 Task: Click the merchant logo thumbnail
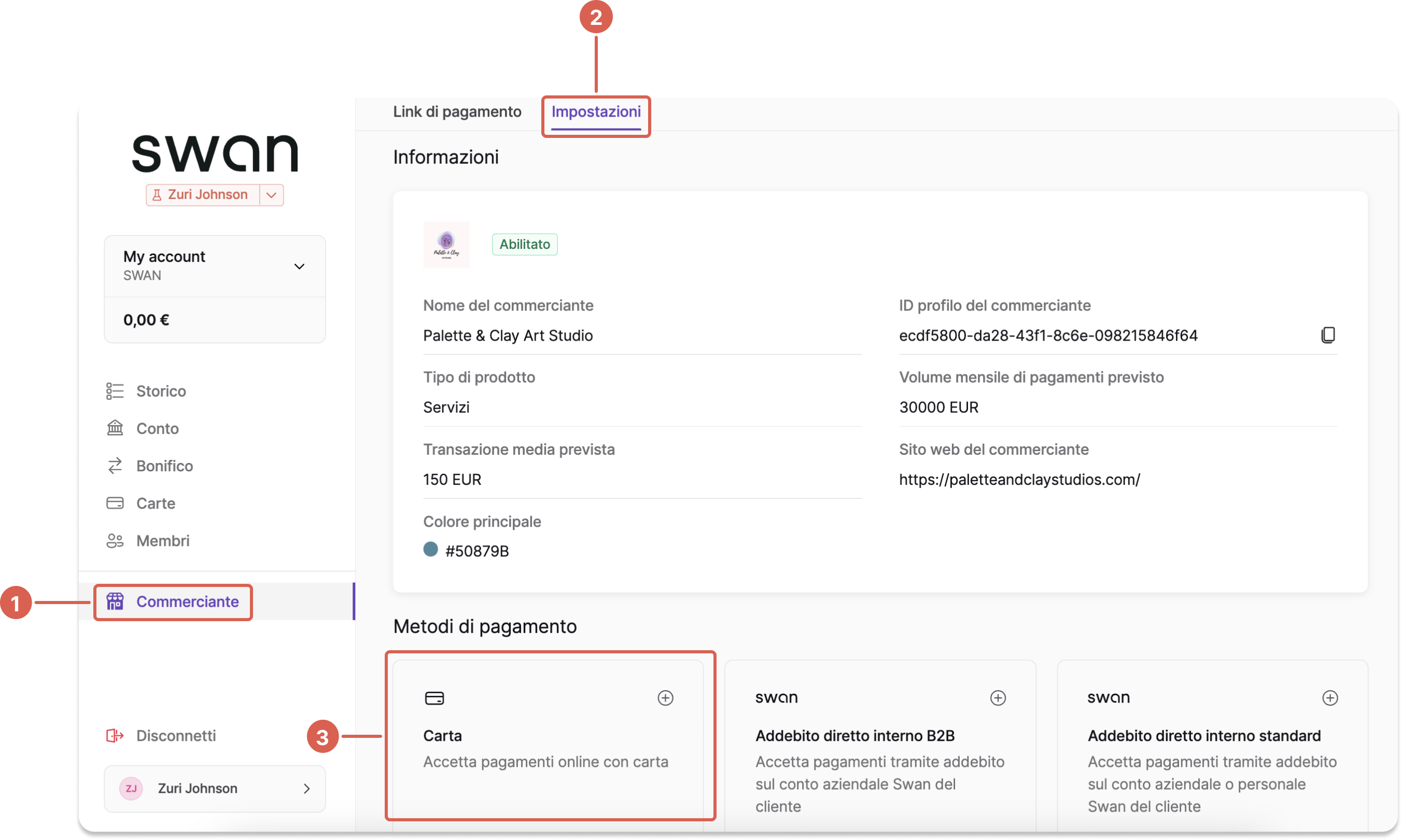coord(446,245)
